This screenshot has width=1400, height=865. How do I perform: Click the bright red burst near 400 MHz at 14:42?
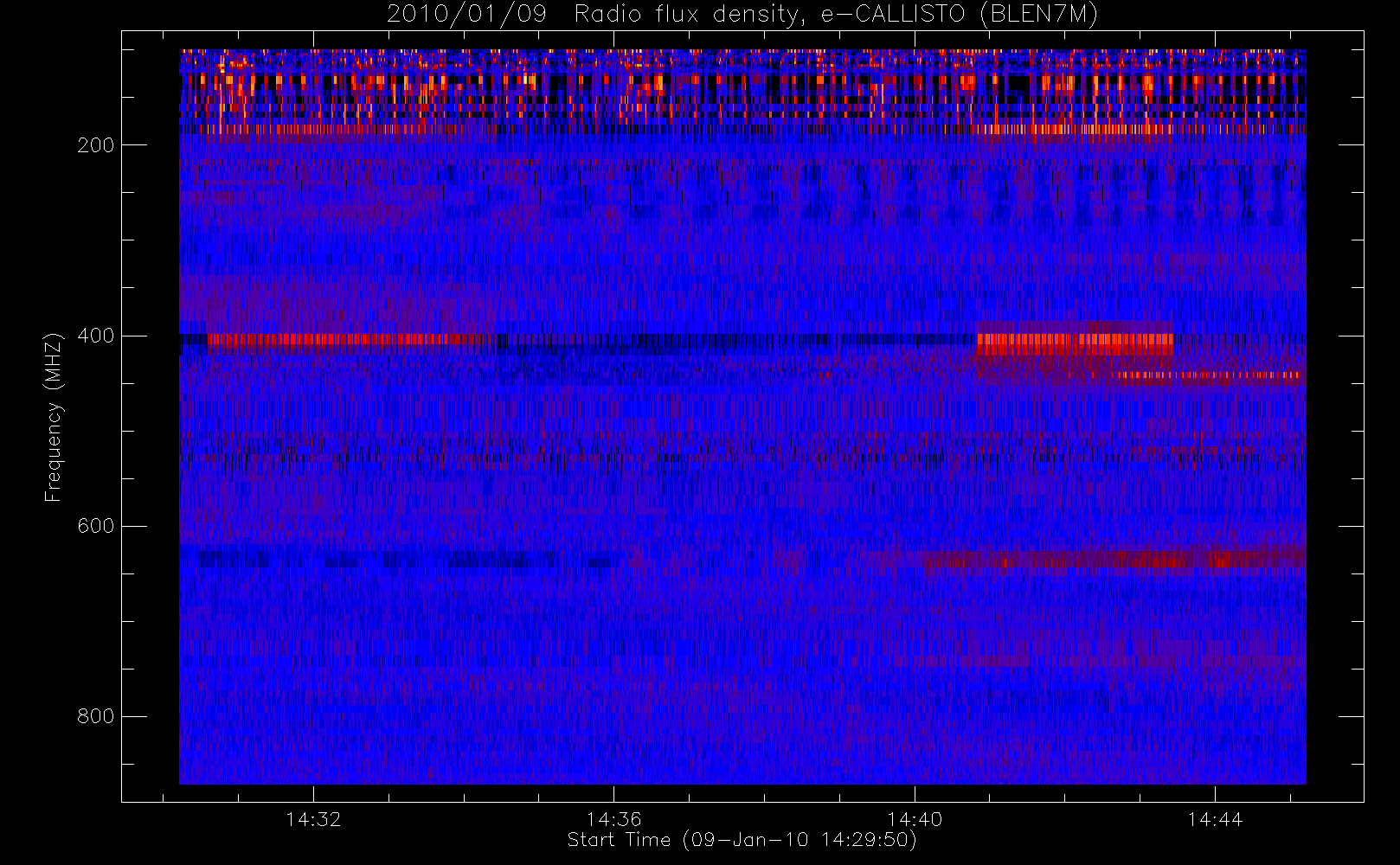1075,344
